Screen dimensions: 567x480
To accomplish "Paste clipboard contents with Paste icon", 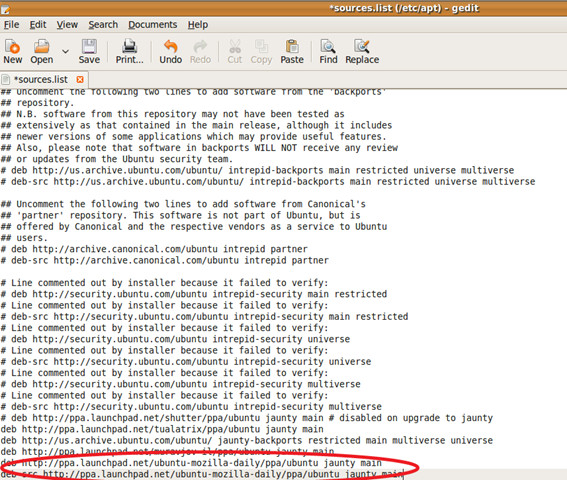I will click(292, 51).
